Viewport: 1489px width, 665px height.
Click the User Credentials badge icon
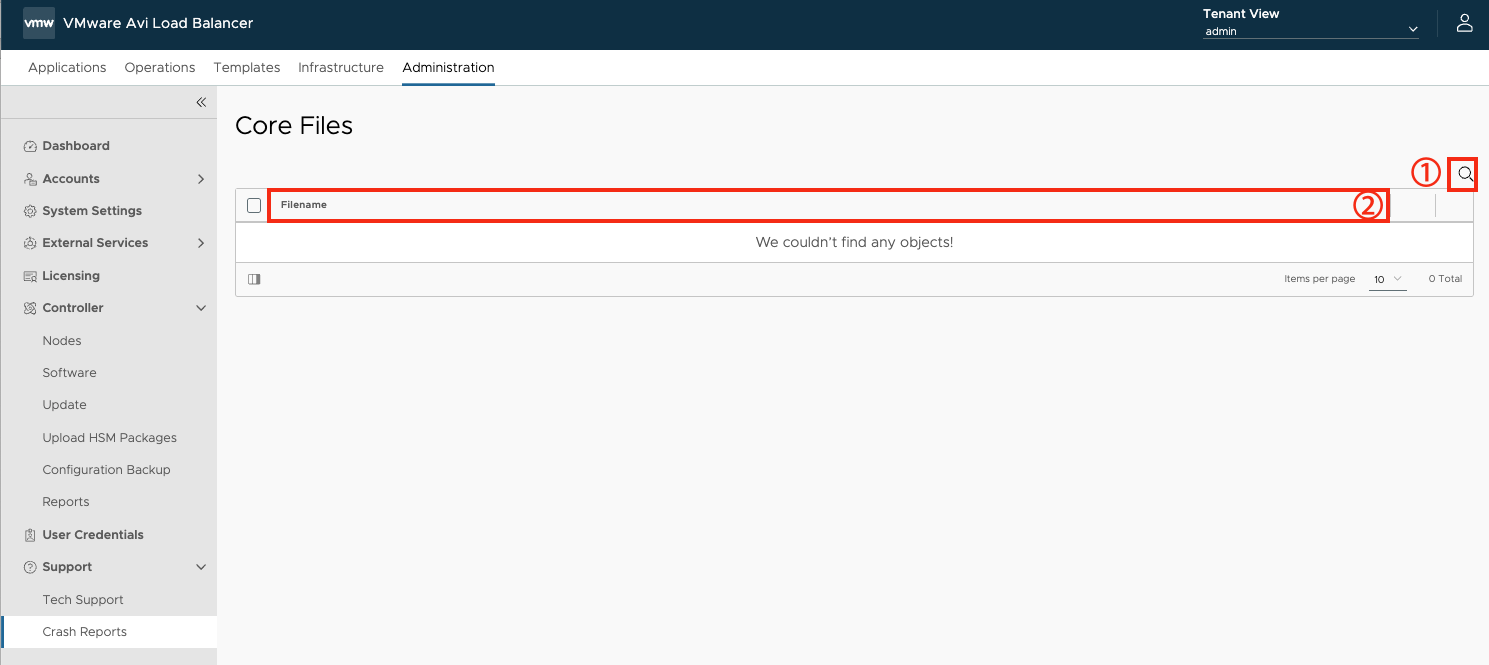point(30,535)
